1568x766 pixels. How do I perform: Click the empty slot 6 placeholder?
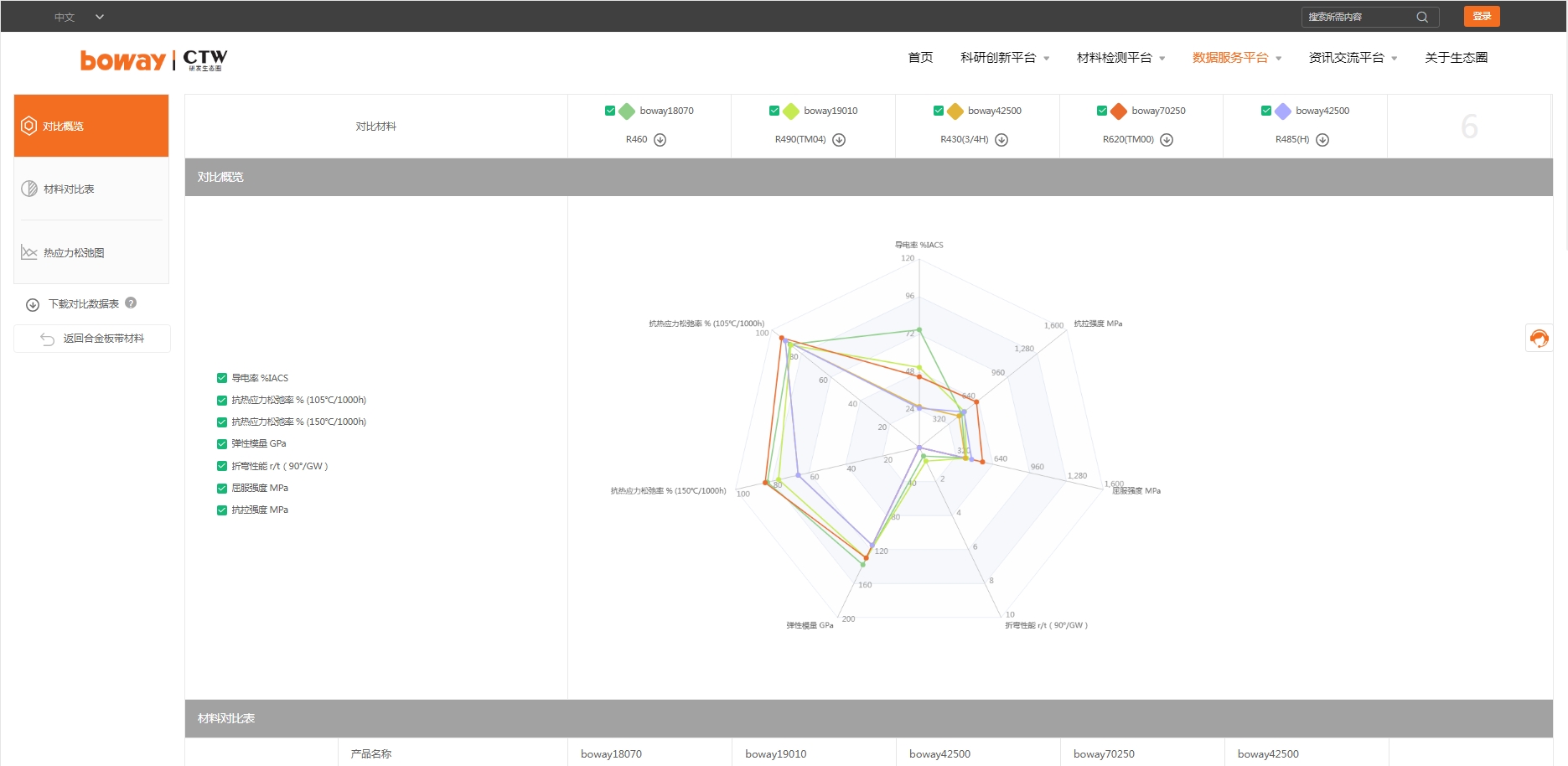[1469, 127]
